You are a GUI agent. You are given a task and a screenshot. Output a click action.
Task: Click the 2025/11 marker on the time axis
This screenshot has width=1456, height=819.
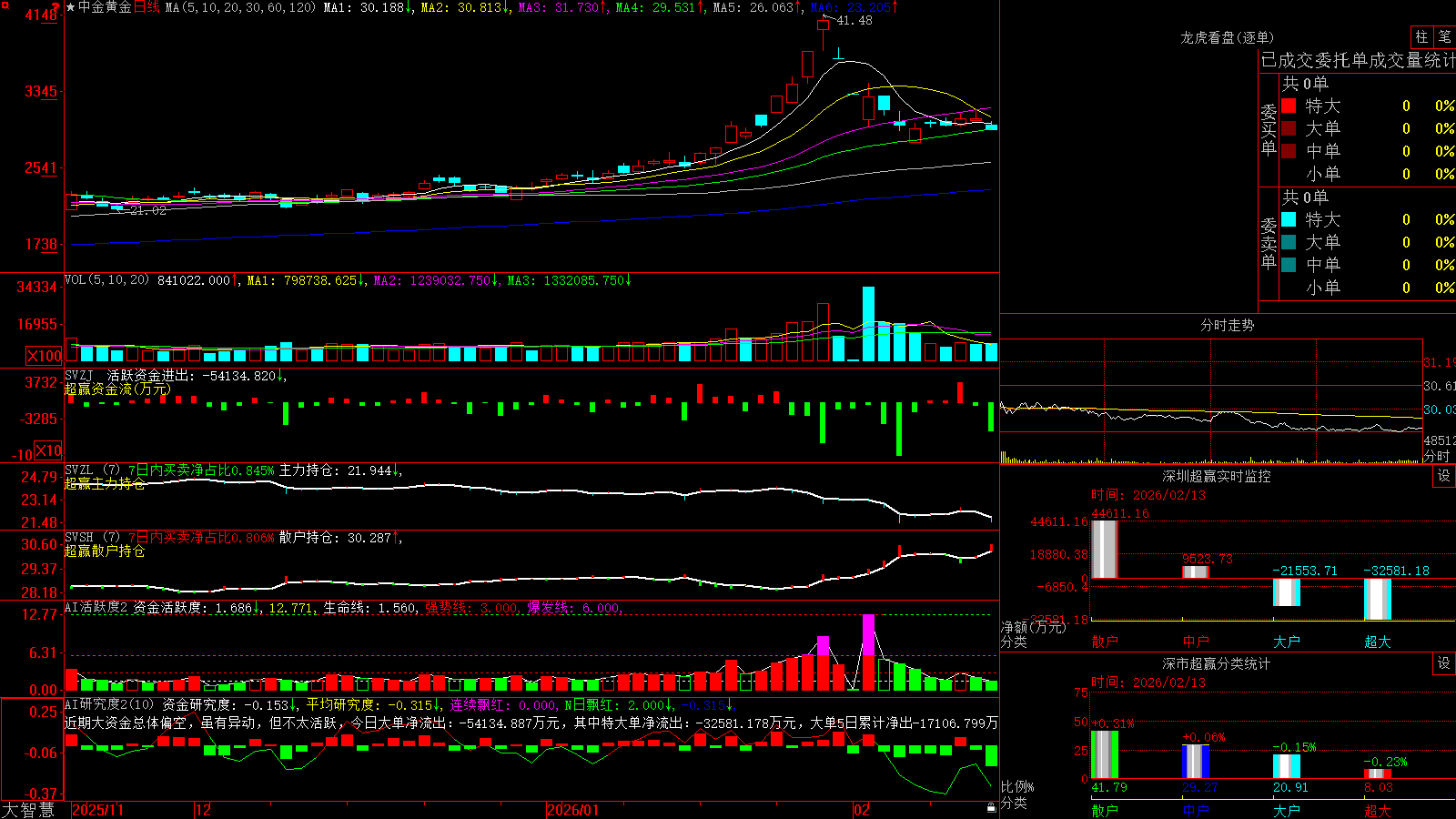[x=97, y=810]
